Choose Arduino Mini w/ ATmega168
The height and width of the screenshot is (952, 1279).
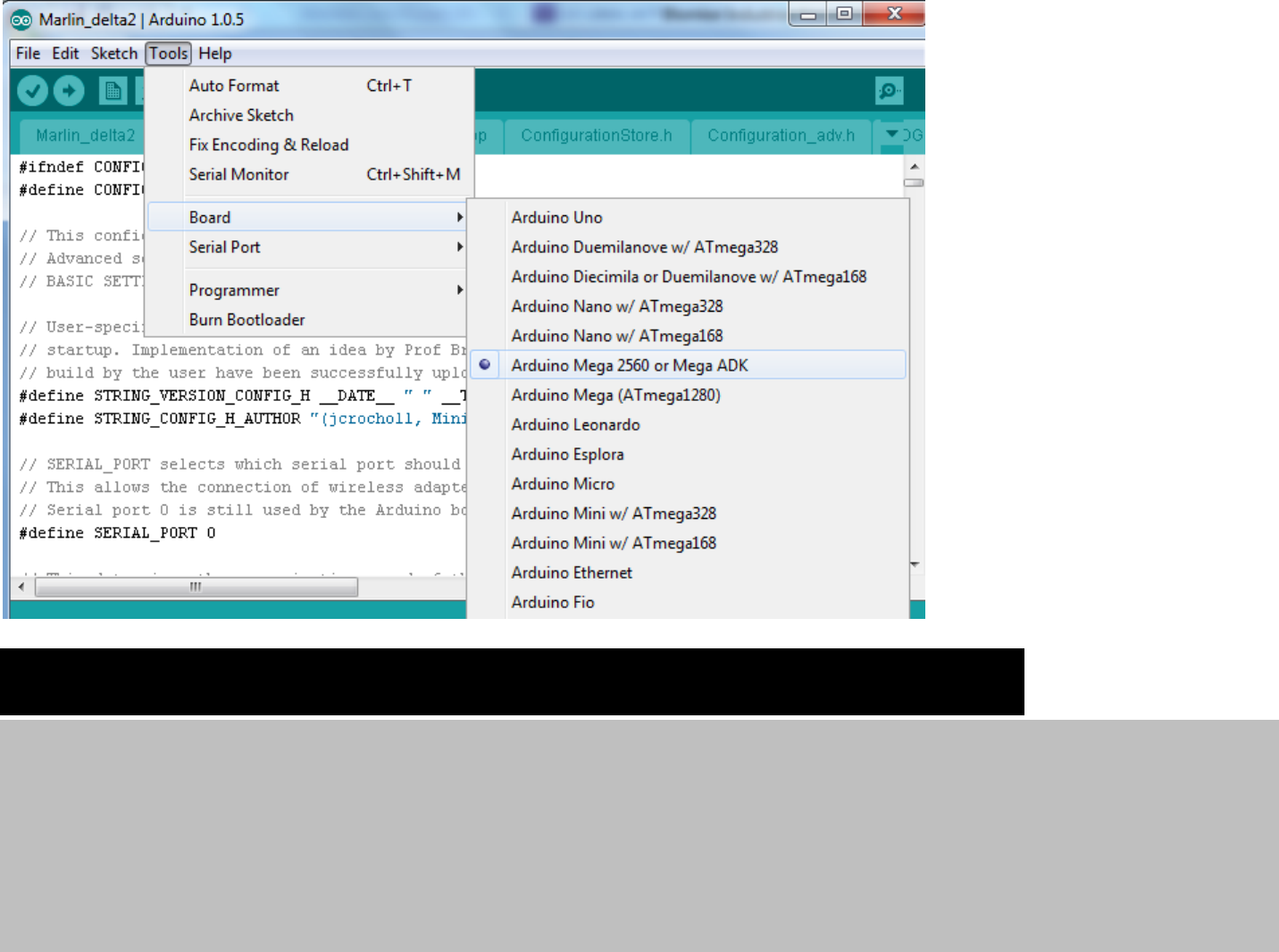click(688, 543)
